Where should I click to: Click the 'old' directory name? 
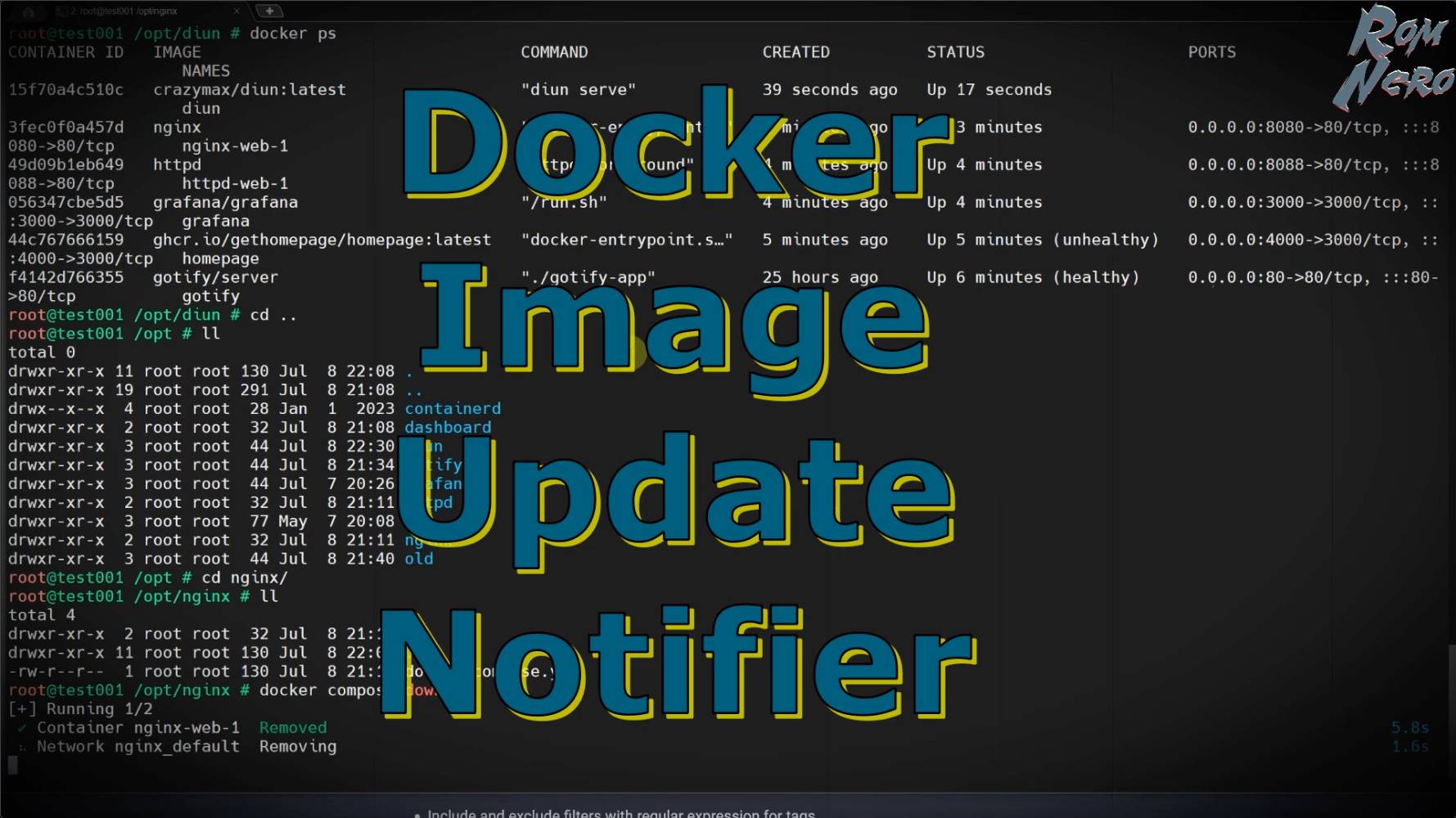click(x=419, y=560)
